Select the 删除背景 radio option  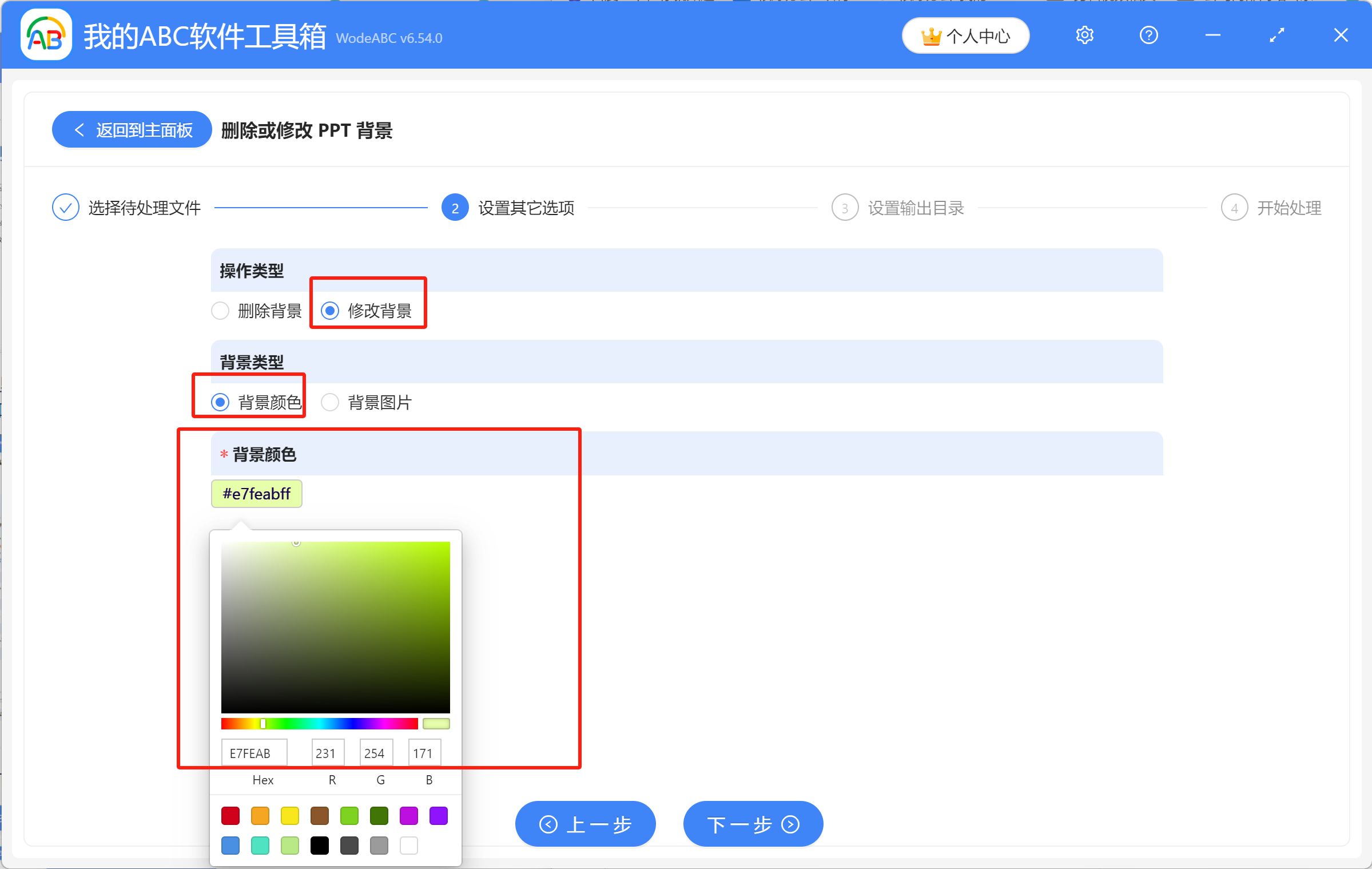click(220, 311)
